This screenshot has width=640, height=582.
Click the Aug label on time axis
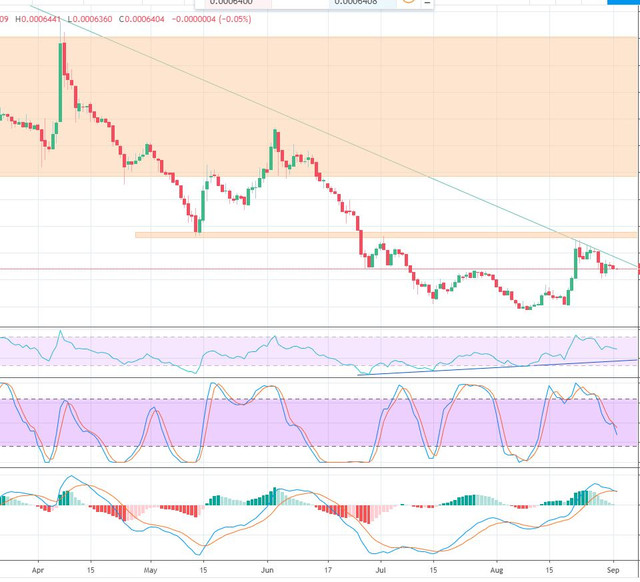click(497, 570)
